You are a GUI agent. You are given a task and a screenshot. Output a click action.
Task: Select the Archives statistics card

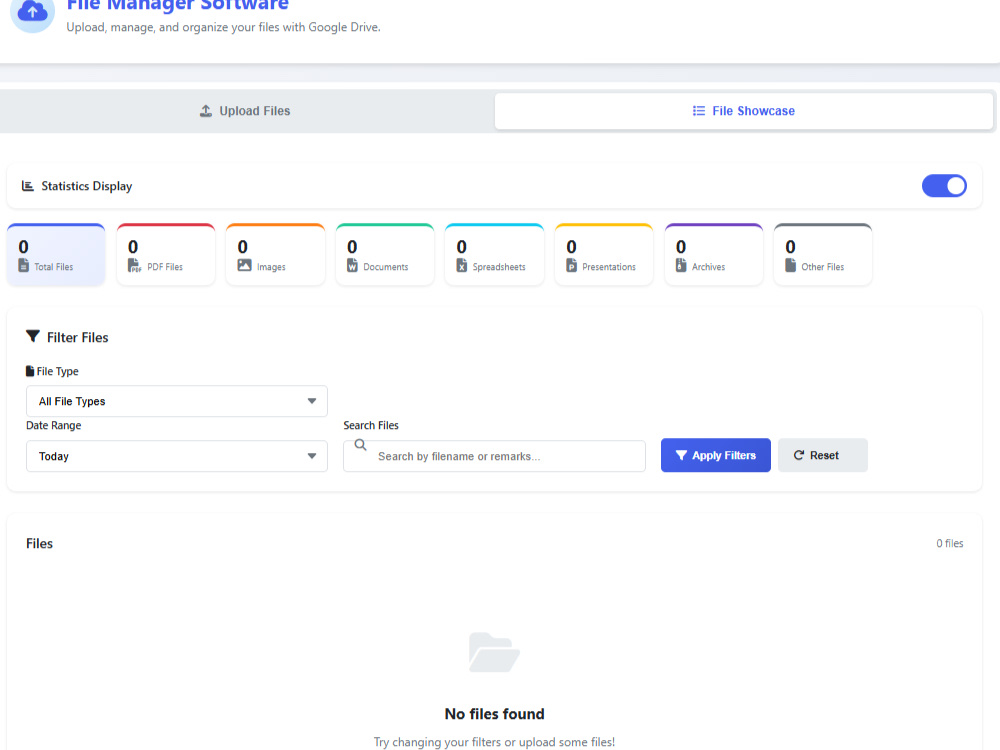(714, 254)
